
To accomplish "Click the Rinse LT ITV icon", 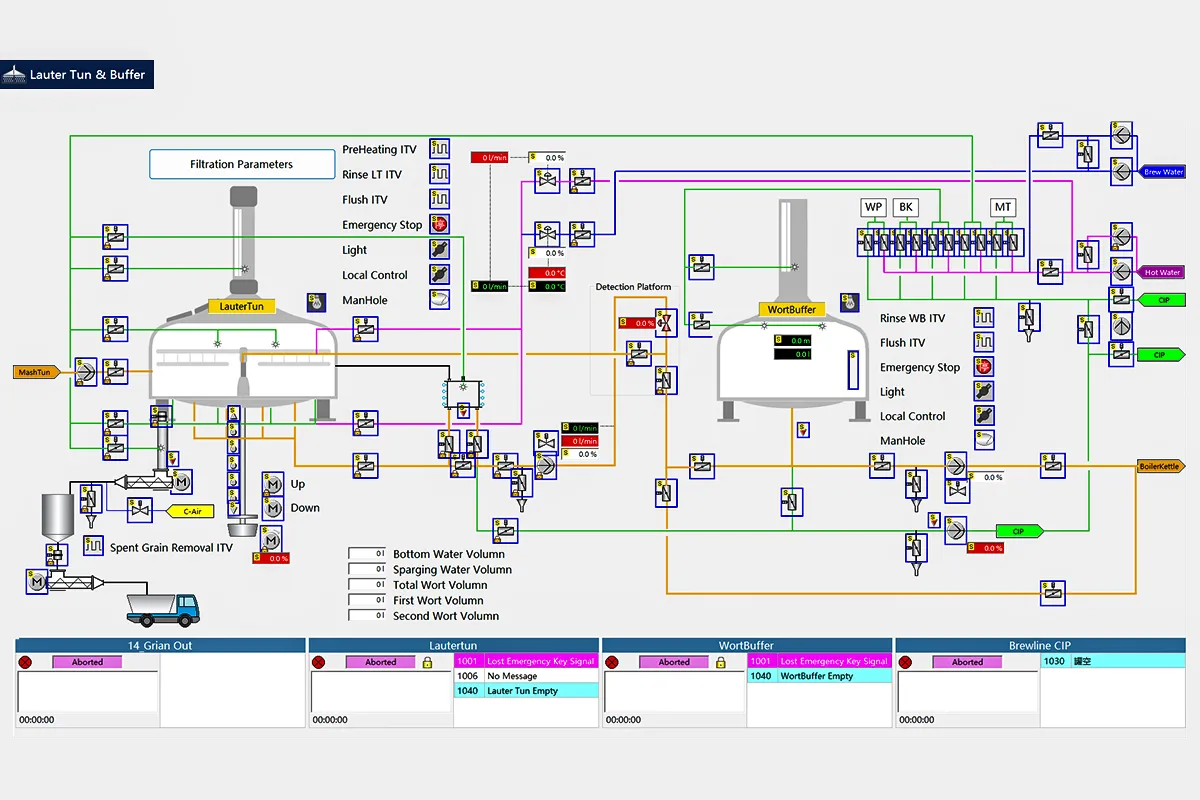I will point(440,174).
